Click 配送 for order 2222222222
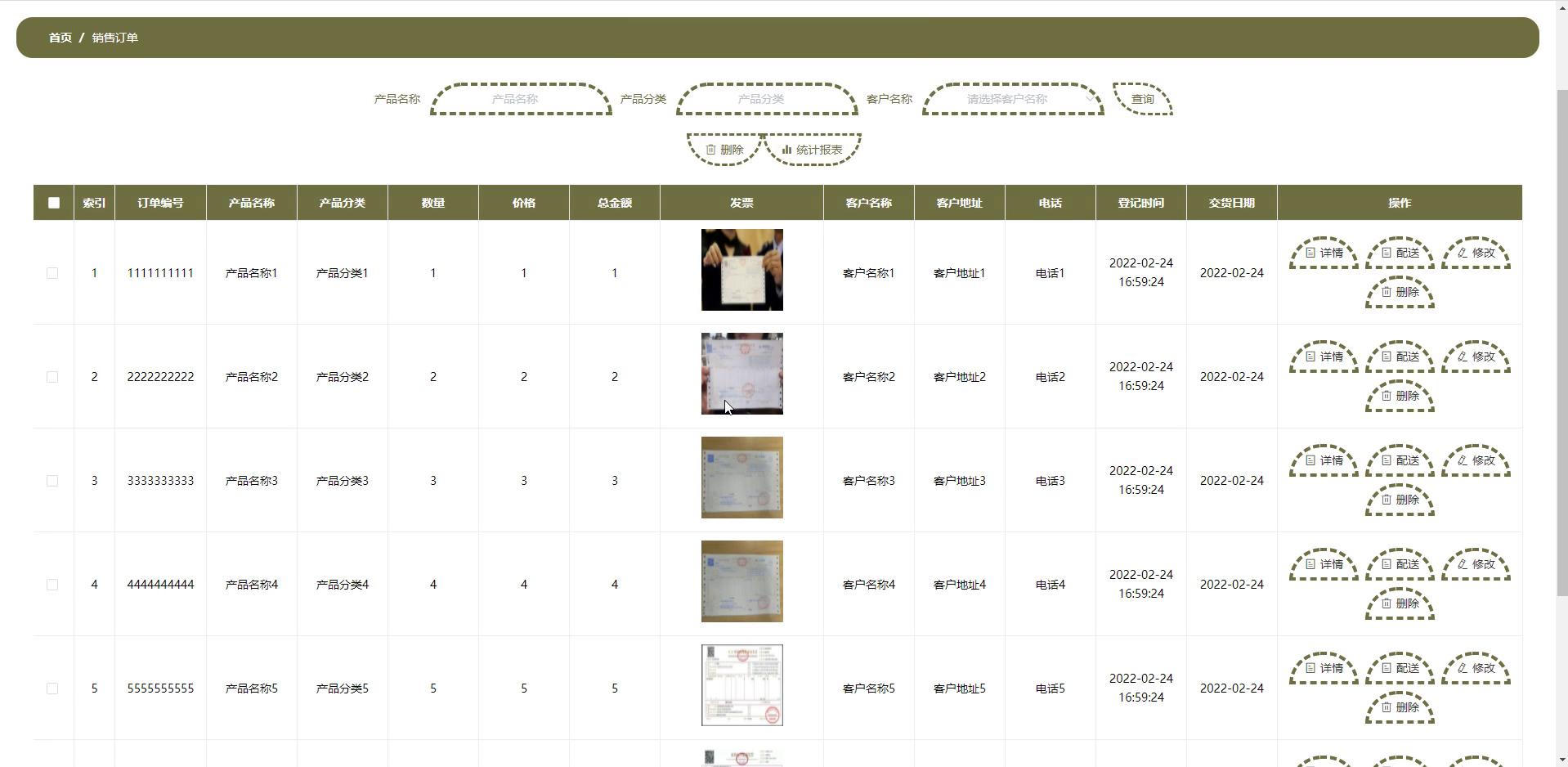 (1400, 357)
